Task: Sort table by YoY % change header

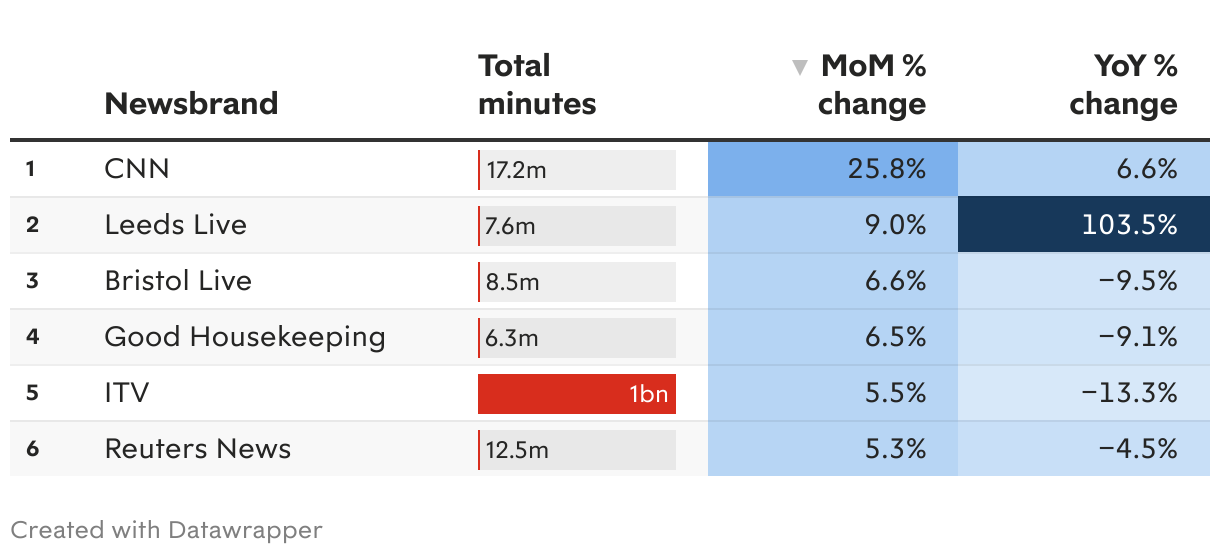Action: pos(1123,85)
